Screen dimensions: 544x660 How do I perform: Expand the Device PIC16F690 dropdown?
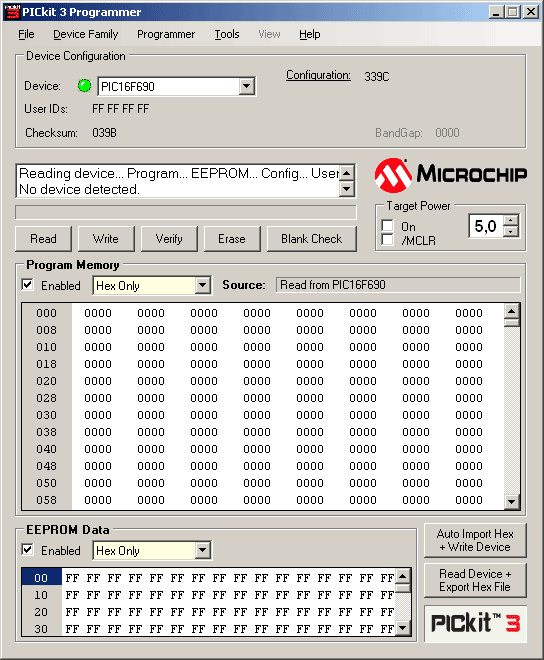point(246,87)
